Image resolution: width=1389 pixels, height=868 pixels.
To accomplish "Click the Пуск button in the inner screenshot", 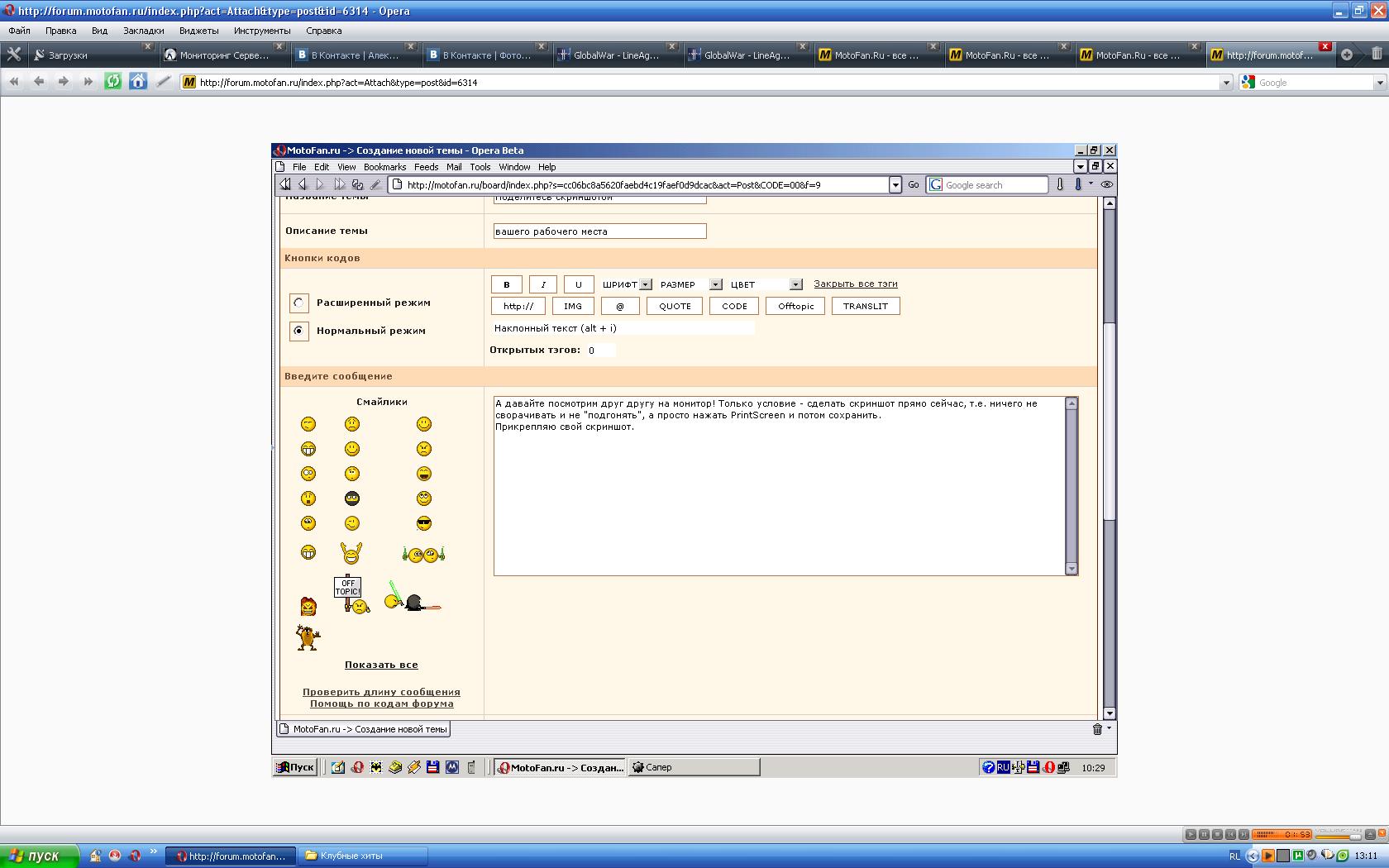I will coord(295,767).
